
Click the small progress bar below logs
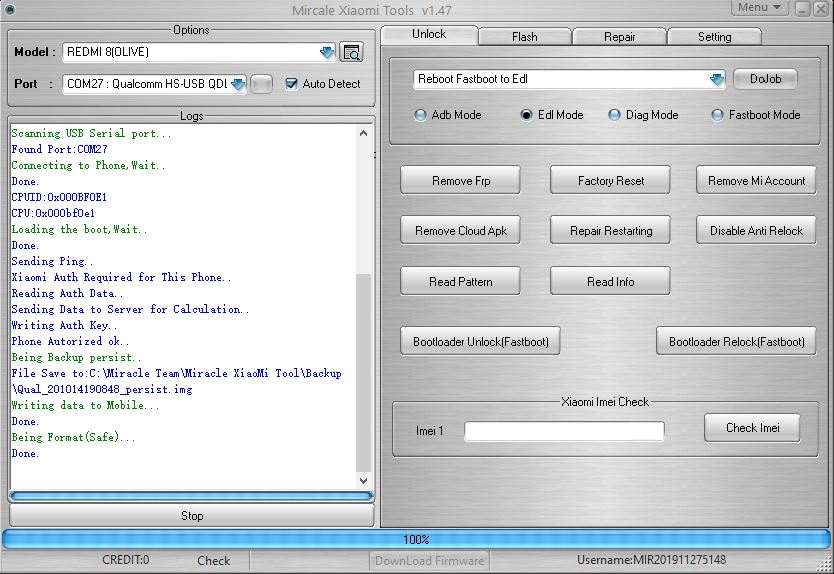tap(191, 496)
